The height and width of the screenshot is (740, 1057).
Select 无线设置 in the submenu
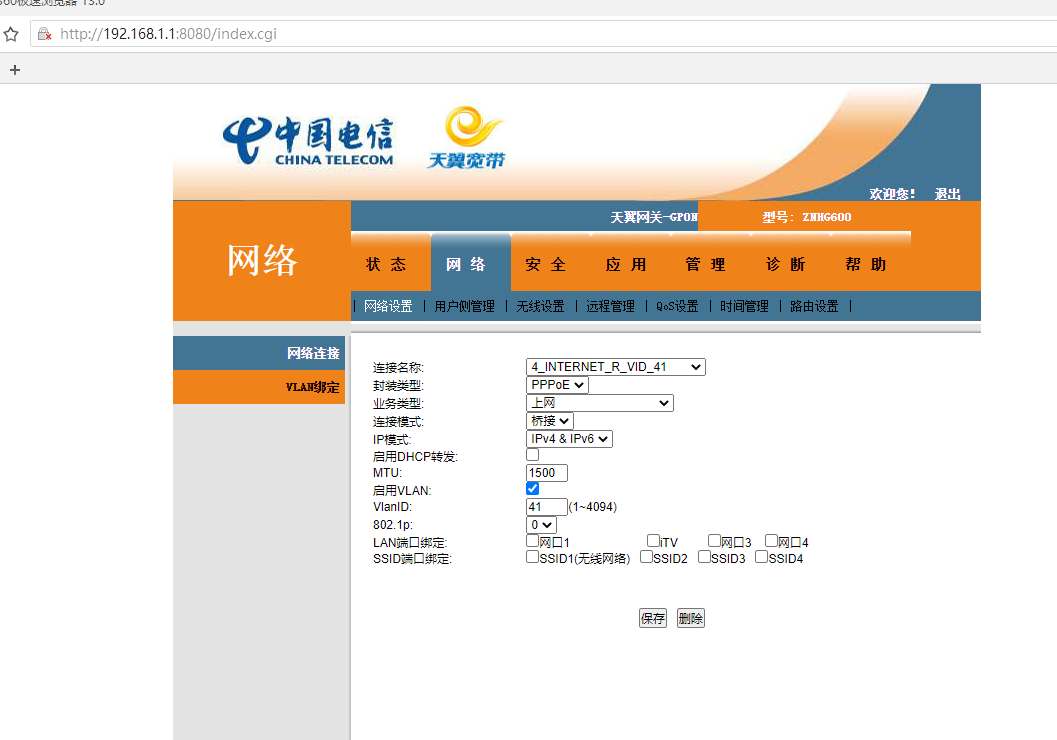coord(540,306)
